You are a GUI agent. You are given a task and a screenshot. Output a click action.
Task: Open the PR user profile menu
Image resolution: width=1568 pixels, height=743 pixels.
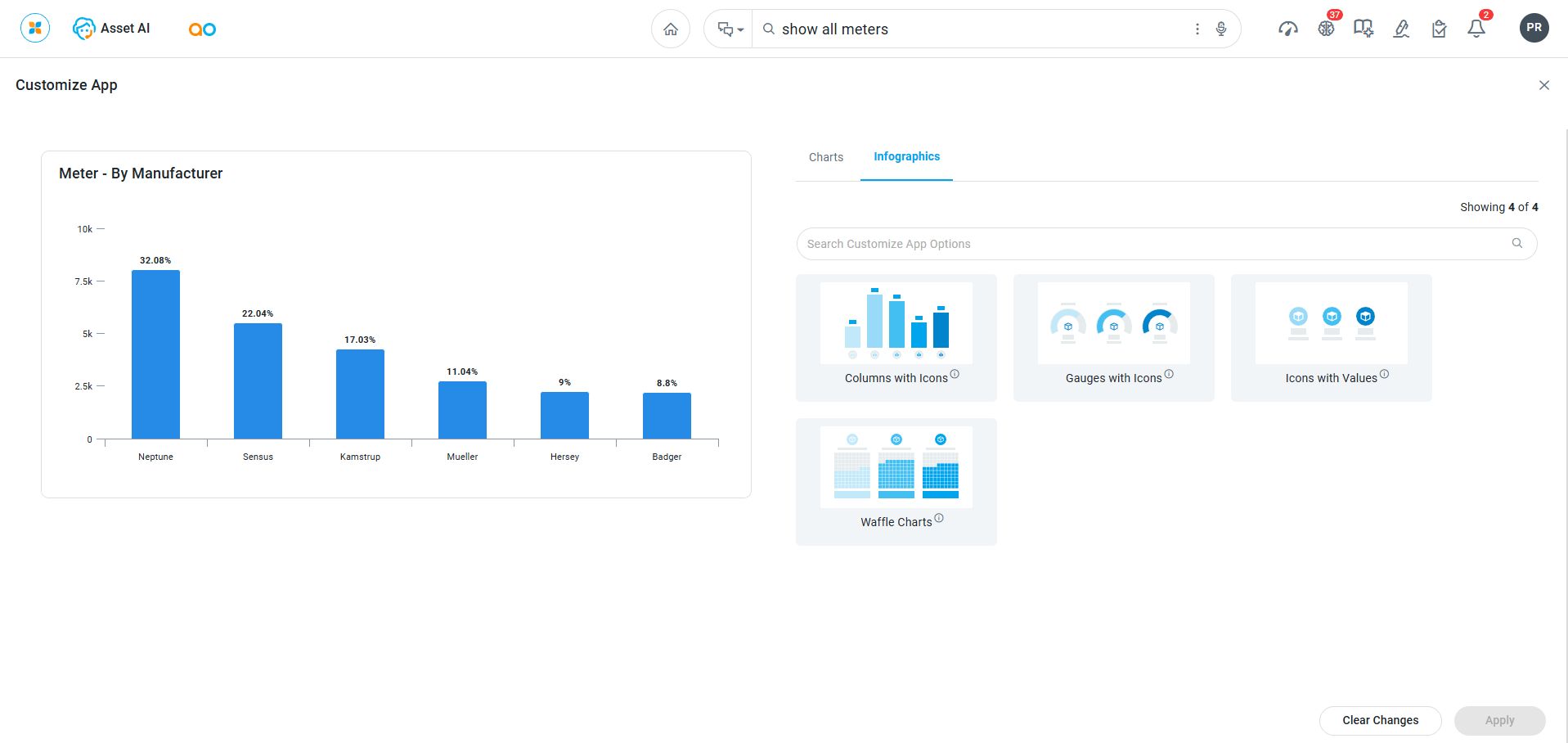click(1534, 28)
